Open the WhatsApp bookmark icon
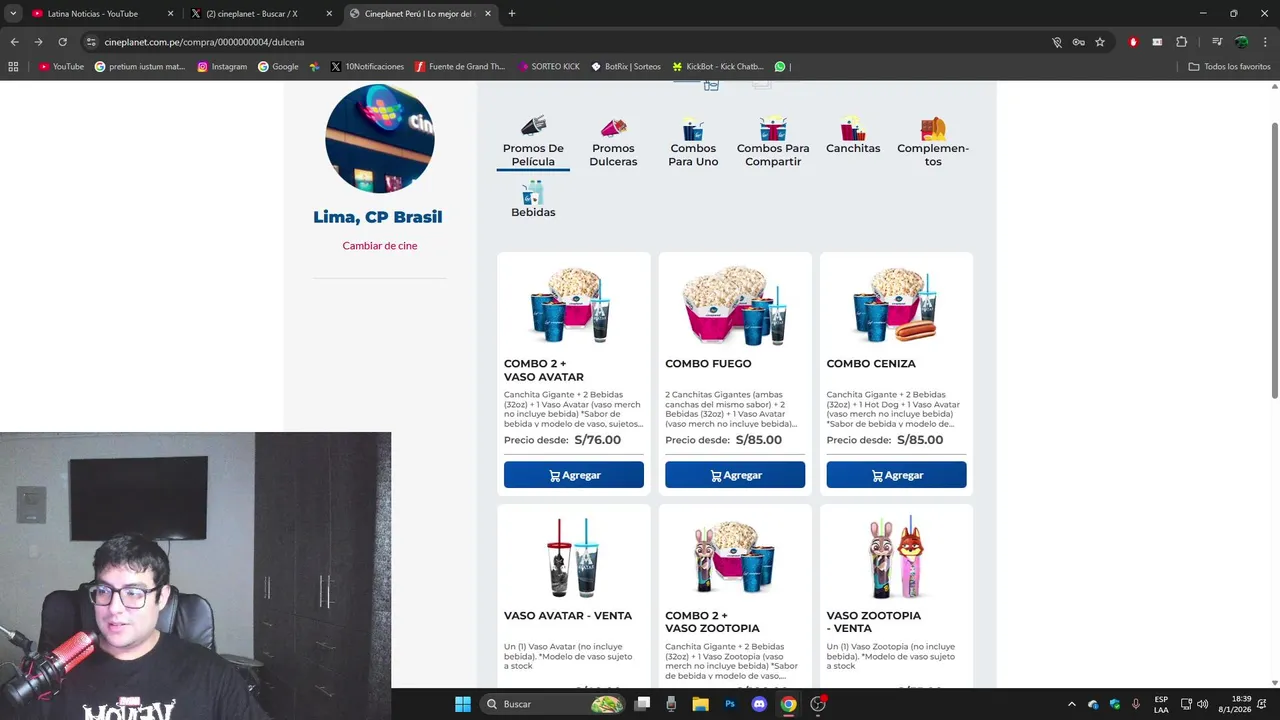1280x720 pixels. [780, 67]
